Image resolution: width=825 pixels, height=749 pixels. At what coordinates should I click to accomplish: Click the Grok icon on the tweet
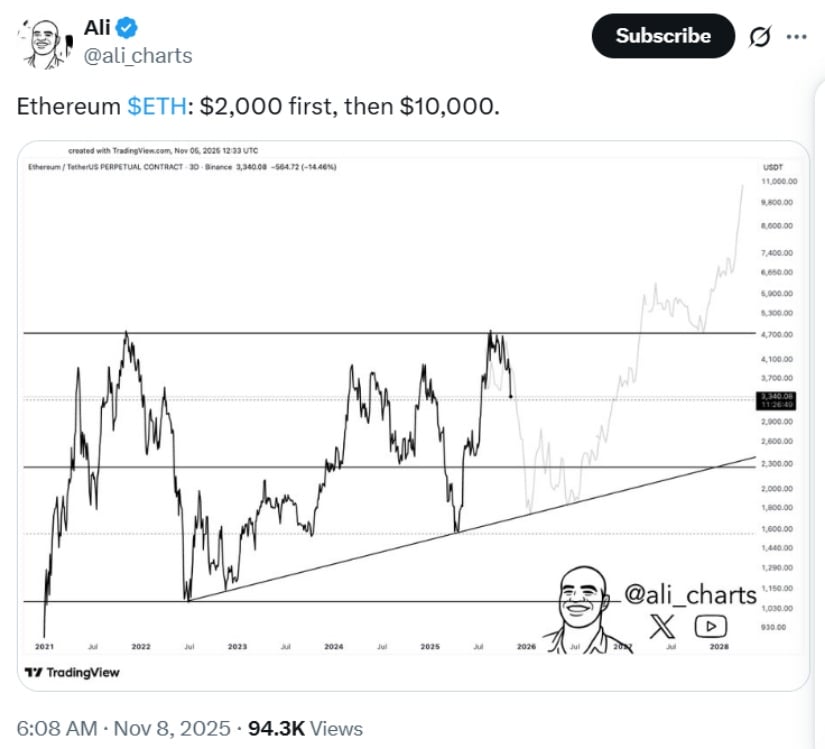[x=759, y=36]
